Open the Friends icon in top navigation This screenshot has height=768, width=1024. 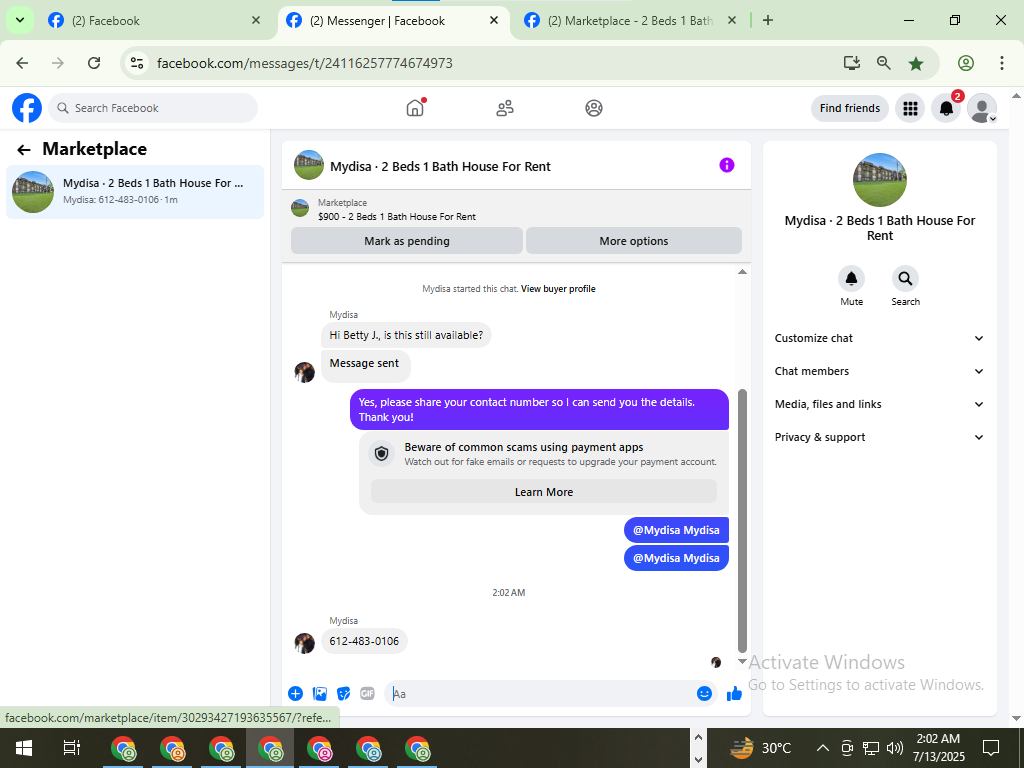pyautogui.click(x=504, y=108)
